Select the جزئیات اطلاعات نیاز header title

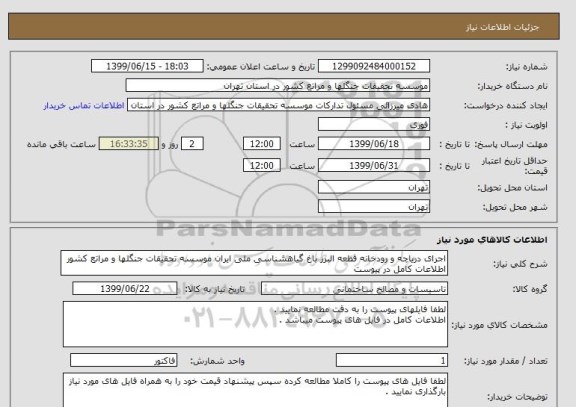[x=502, y=27]
